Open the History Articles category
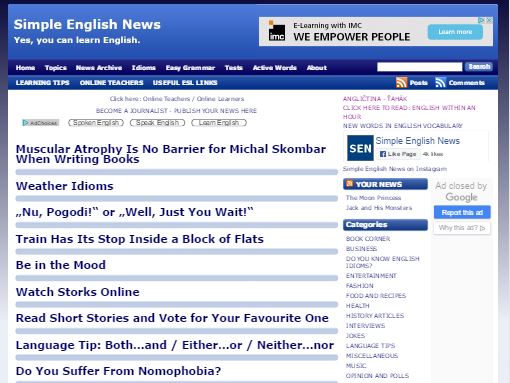 pos(375,315)
